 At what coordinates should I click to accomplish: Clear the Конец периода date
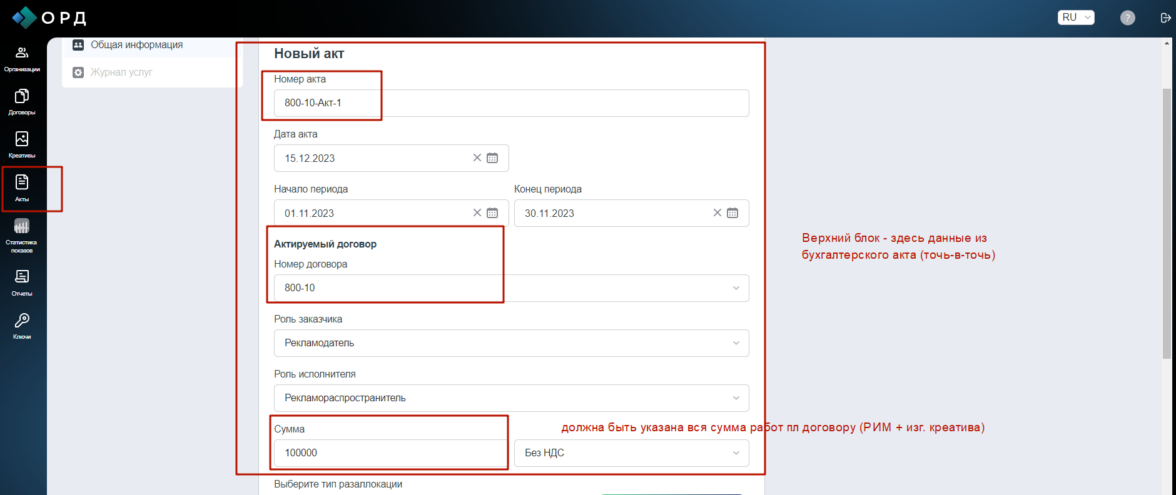tap(717, 213)
